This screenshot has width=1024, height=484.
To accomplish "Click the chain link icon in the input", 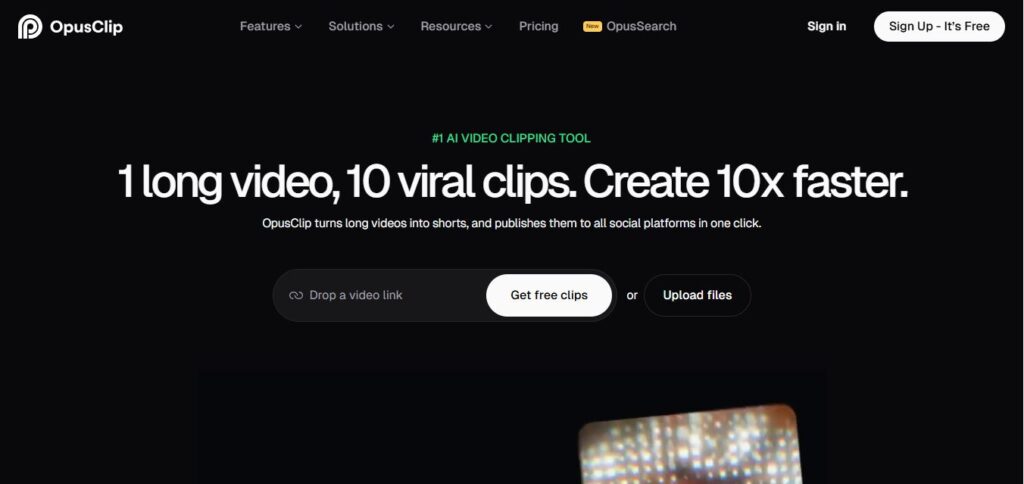I will pos(295,295).
